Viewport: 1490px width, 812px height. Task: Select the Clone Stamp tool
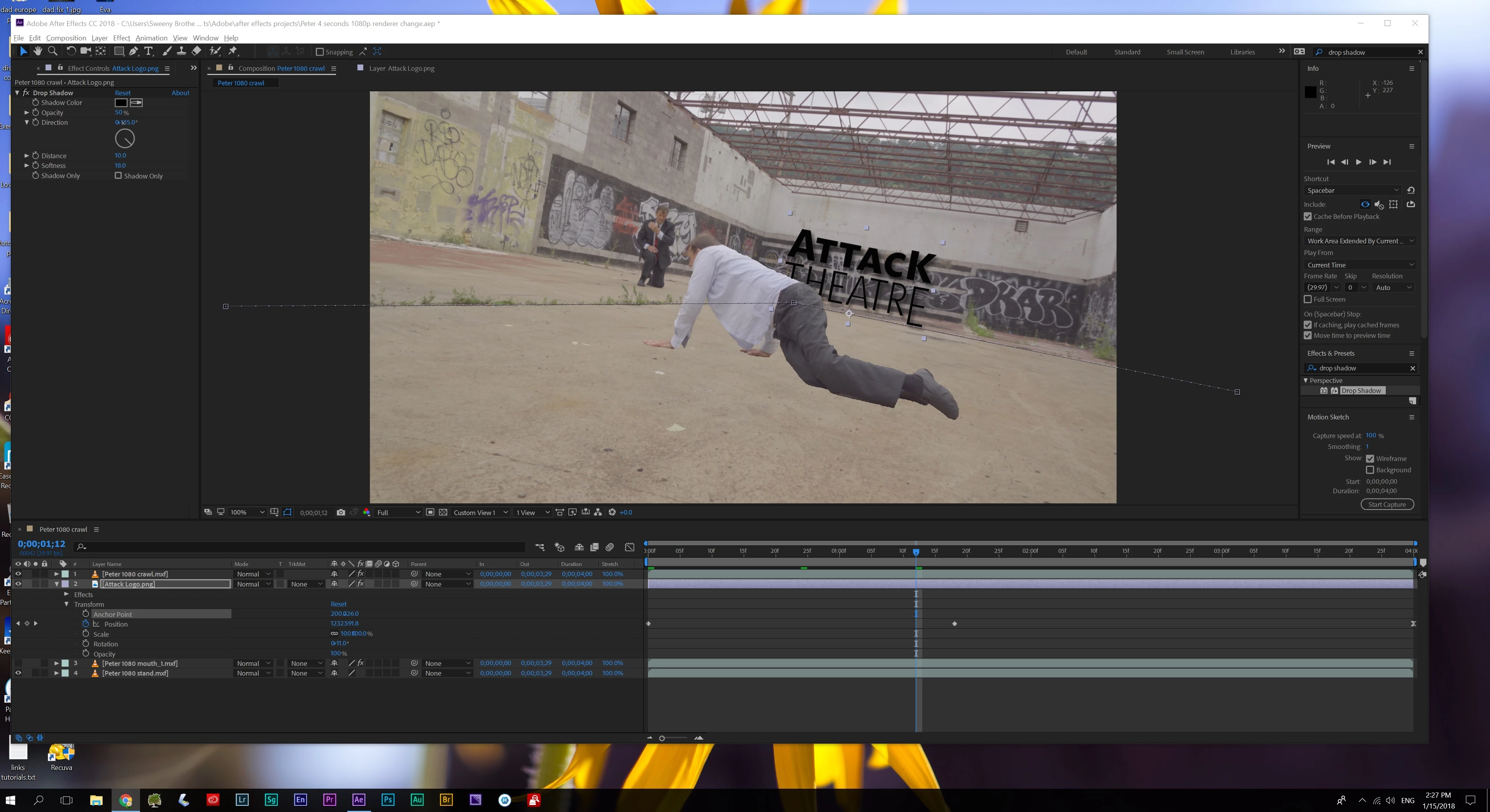coord(181,51)
